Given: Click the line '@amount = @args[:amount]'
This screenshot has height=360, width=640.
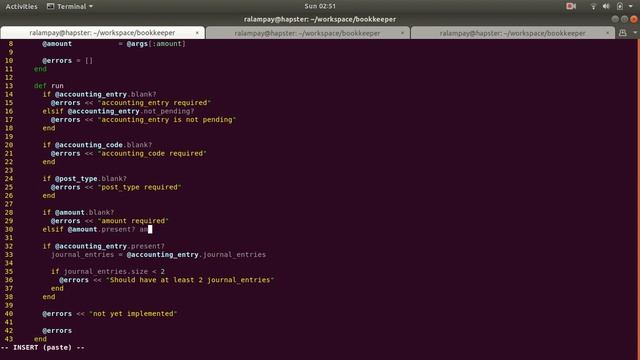Looking at the screenshot, I should pyautogui.click(x=114, y=44).
